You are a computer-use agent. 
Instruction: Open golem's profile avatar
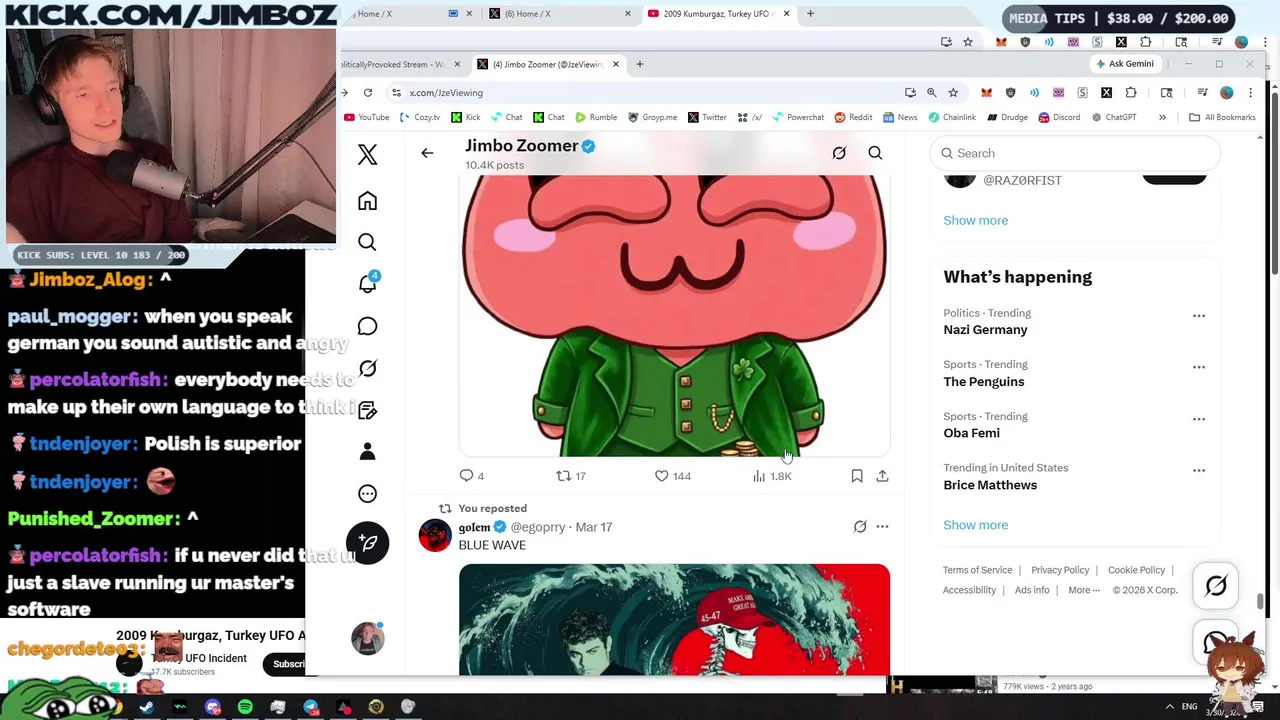tap(435, 535)
